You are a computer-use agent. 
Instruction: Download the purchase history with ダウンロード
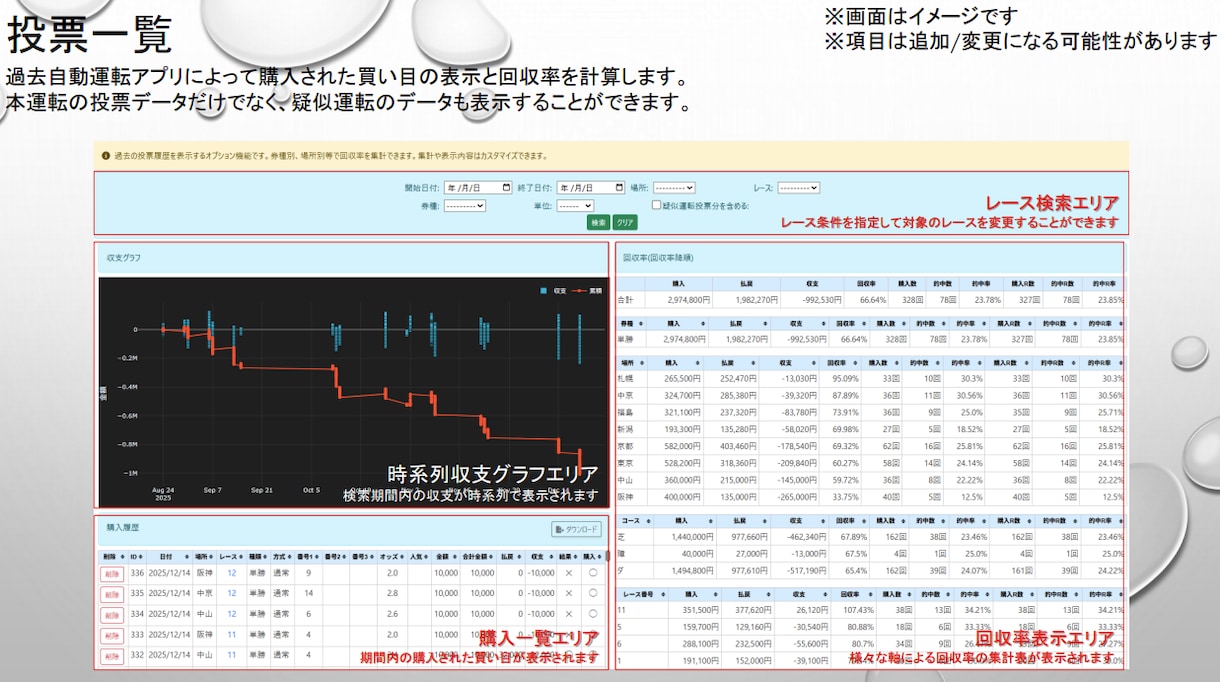[x=577, y=530]
